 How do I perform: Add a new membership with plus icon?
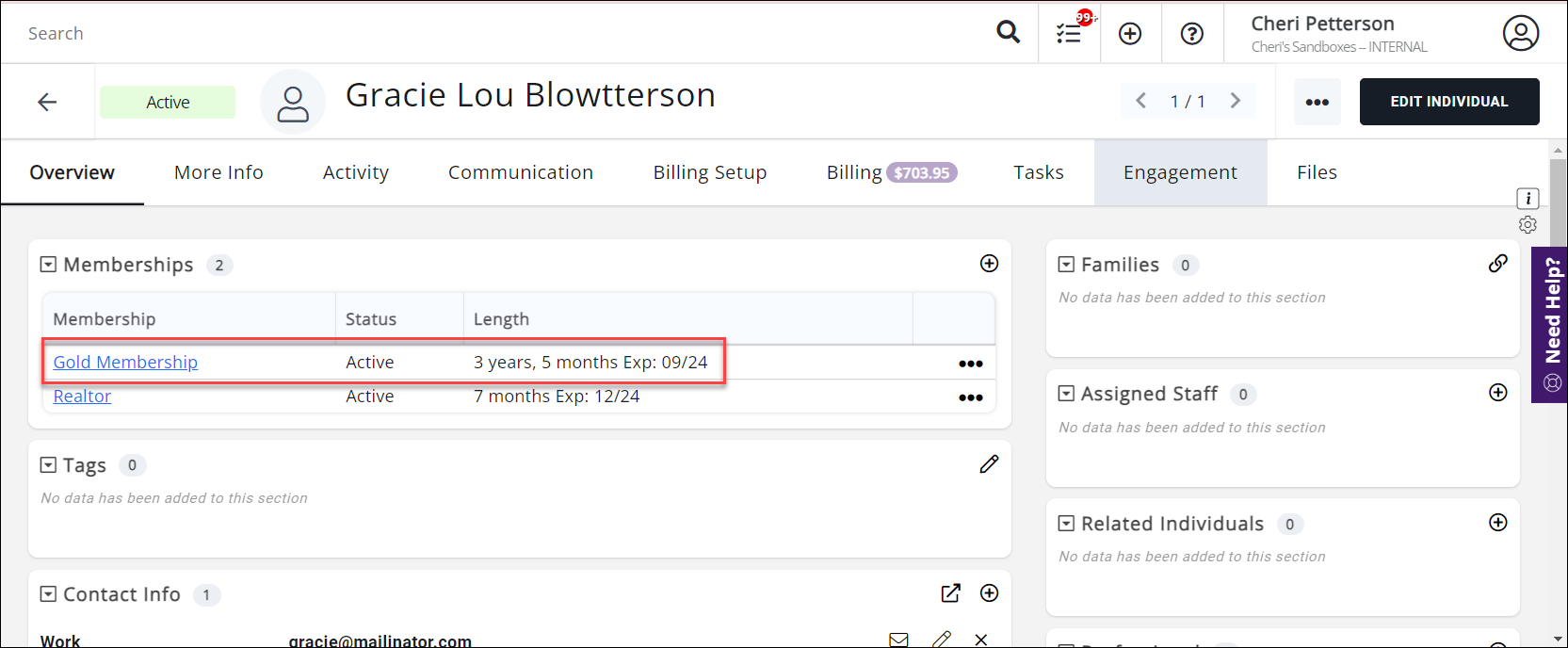click(989, 264)
